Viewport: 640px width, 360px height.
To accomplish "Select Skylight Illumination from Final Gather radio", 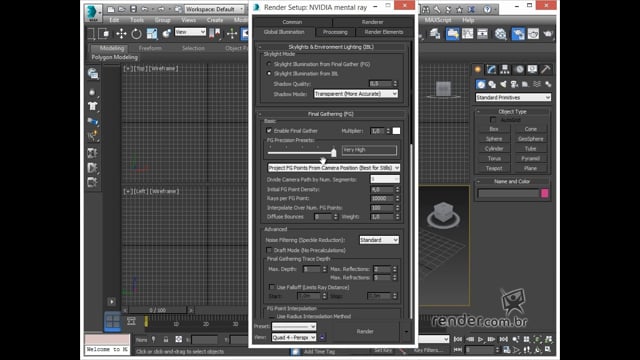I will tap(269, 64).
